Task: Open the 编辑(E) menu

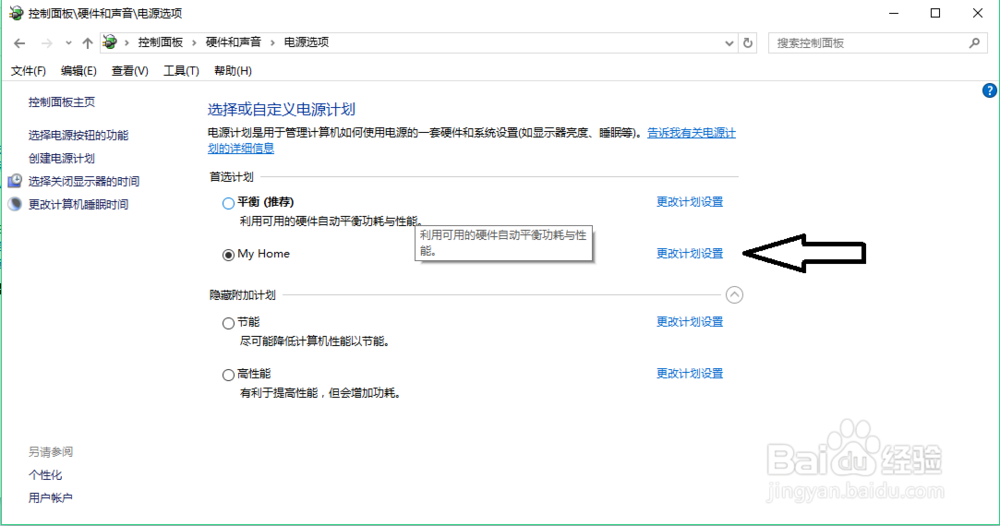Action: (x=78, y=71)
